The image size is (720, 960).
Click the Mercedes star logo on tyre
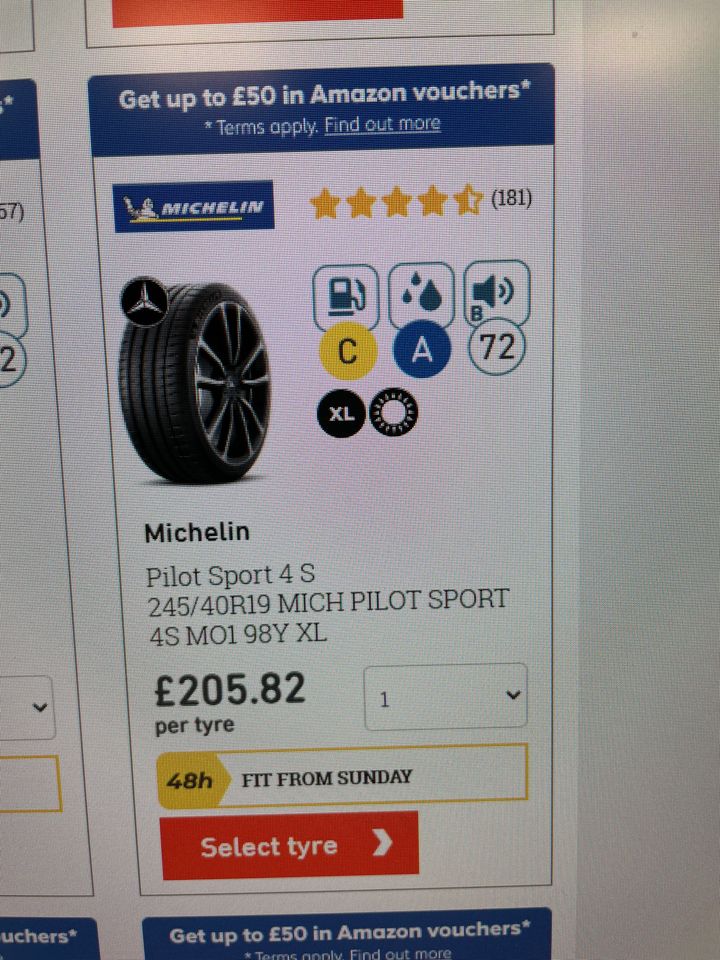click(x=144, y=302)
